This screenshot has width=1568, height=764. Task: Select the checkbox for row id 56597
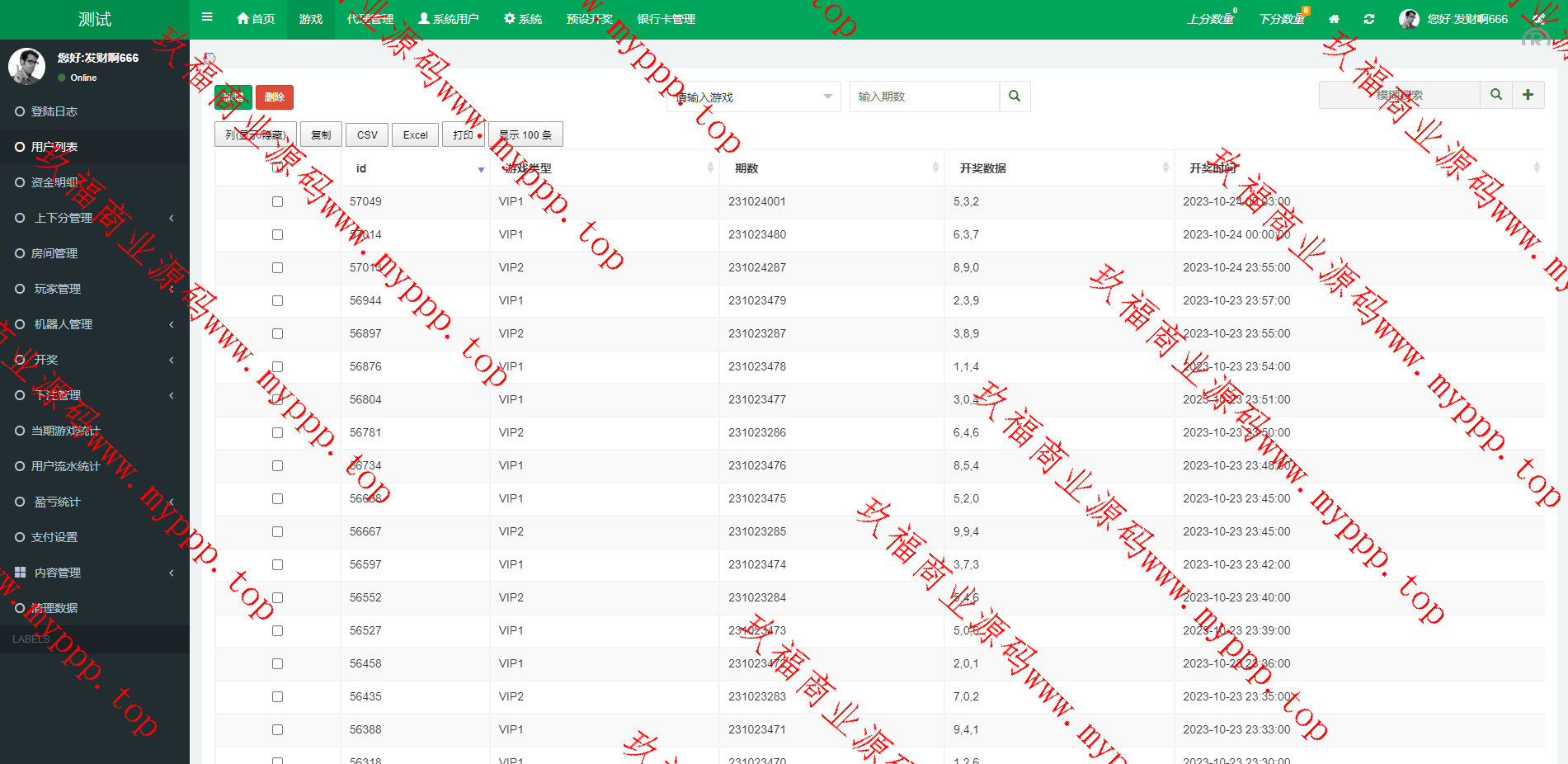pyautogui.click(x=277, y=564)
